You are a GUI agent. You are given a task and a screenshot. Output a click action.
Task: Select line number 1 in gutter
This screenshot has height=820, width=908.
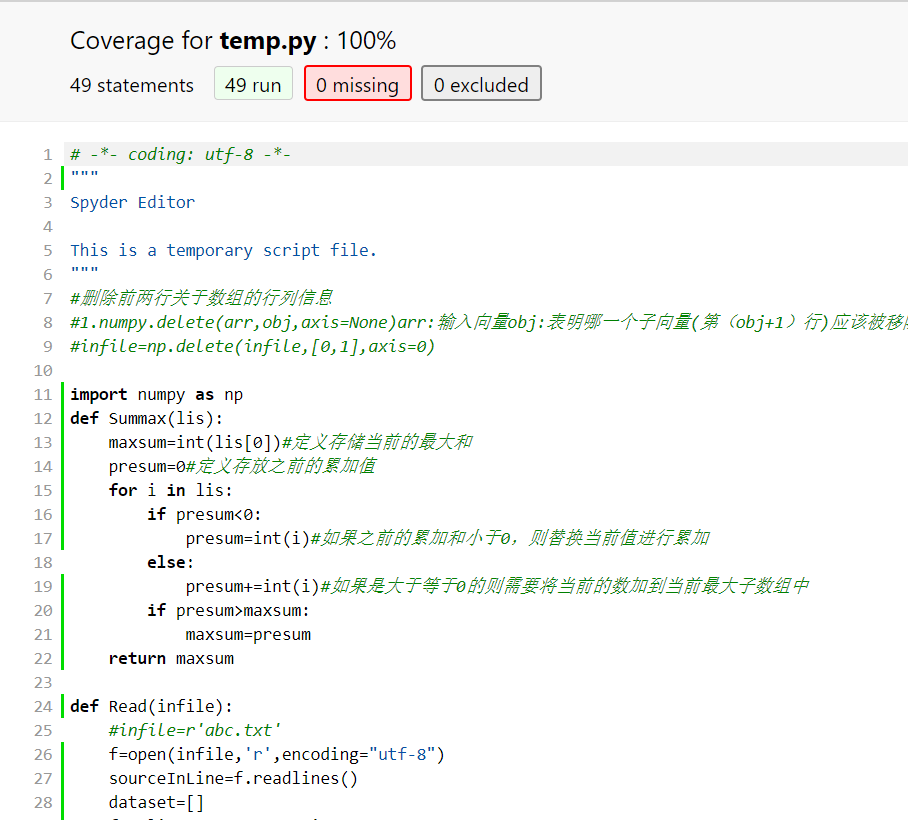[x=47, y=155]
